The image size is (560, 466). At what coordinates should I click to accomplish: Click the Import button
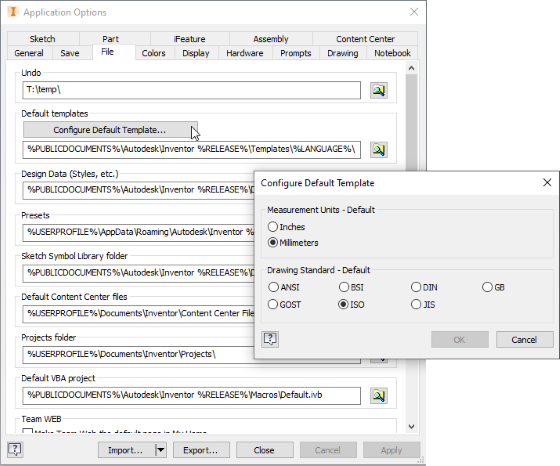pos(127,450)
